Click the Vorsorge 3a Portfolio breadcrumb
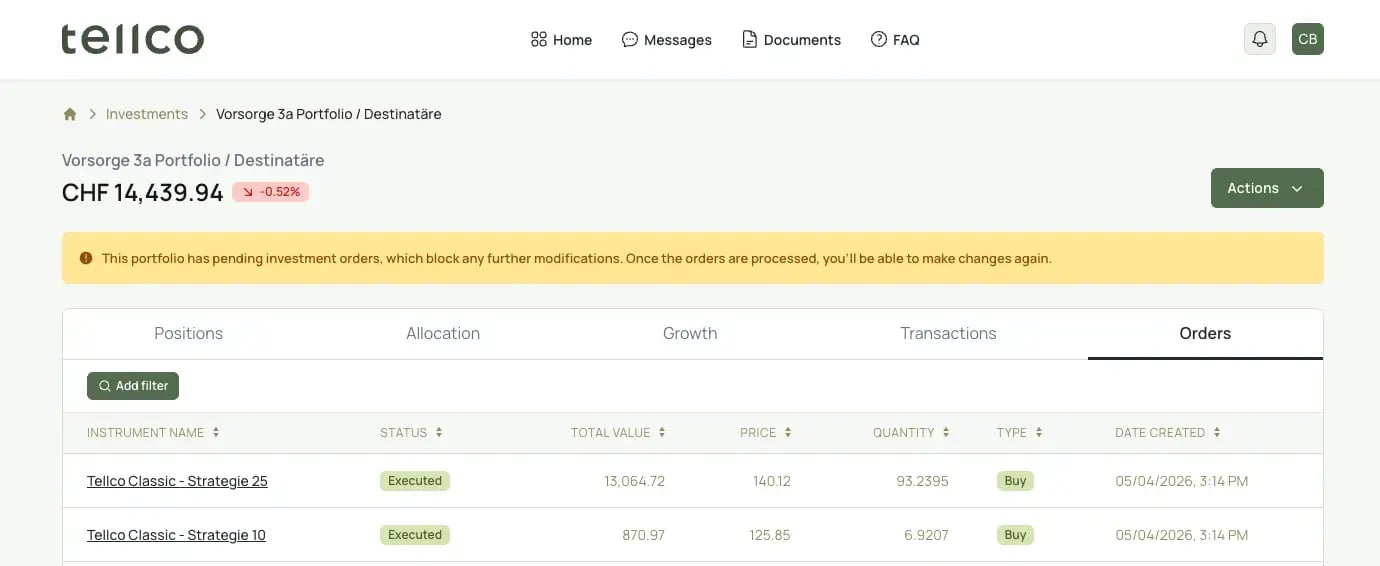 pyautogui.click(x=329, y=114)
